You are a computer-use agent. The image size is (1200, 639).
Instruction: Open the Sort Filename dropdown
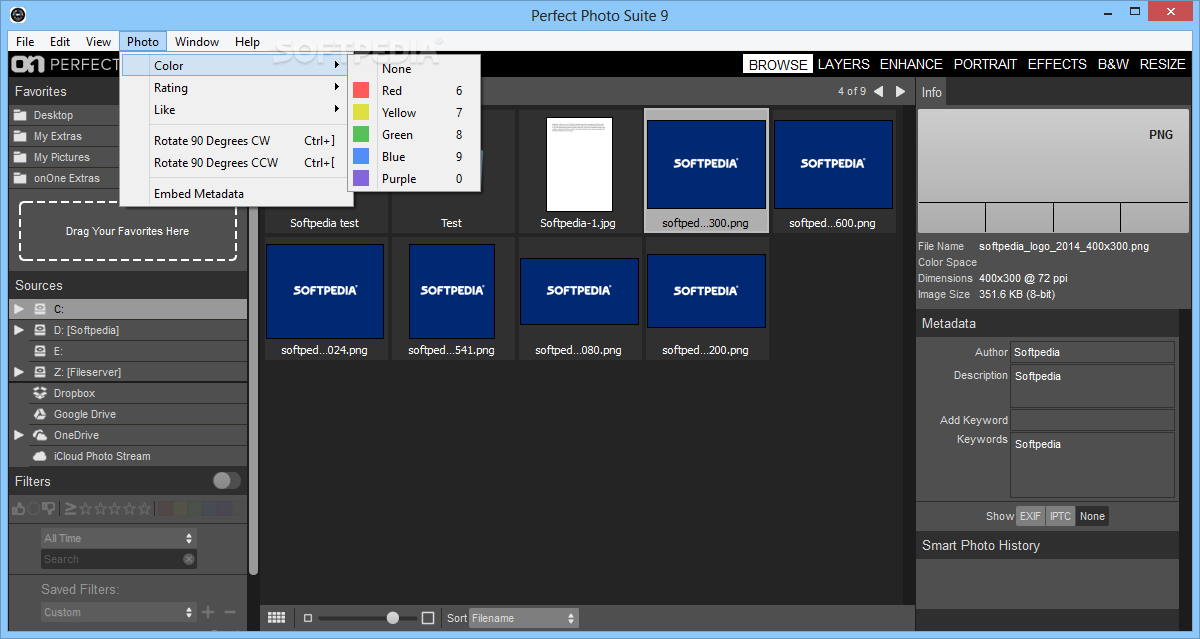[524, 618]
